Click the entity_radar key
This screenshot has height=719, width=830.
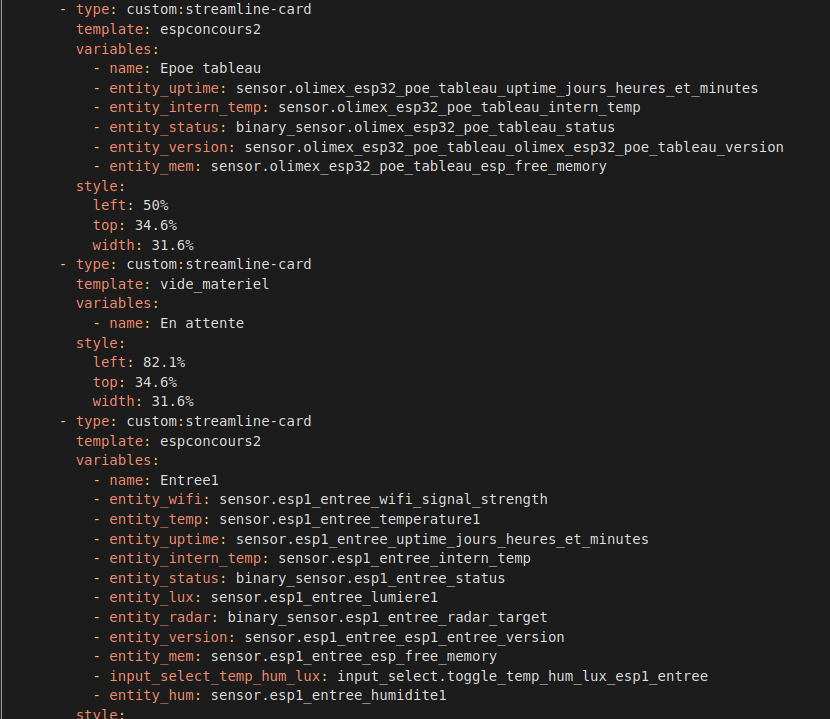point(163,617)
